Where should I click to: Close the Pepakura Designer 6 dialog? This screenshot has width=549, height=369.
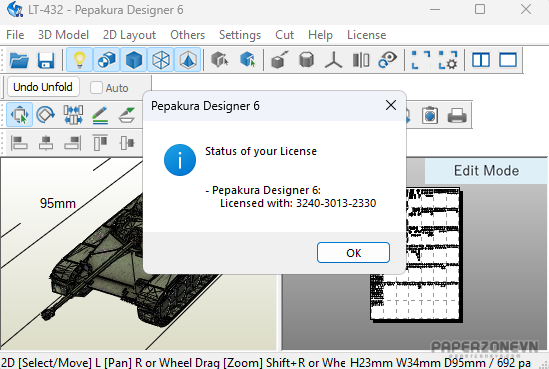[x=391, y=105]
